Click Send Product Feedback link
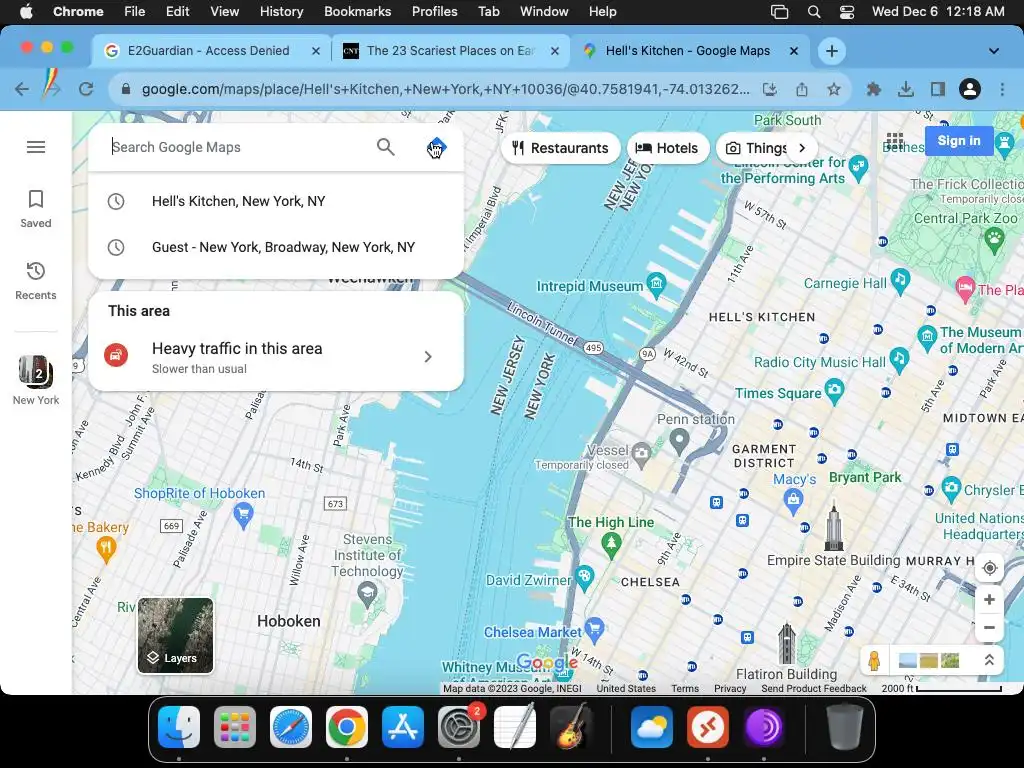This screenshot has height=768, width=1024. tap(814, 688)
